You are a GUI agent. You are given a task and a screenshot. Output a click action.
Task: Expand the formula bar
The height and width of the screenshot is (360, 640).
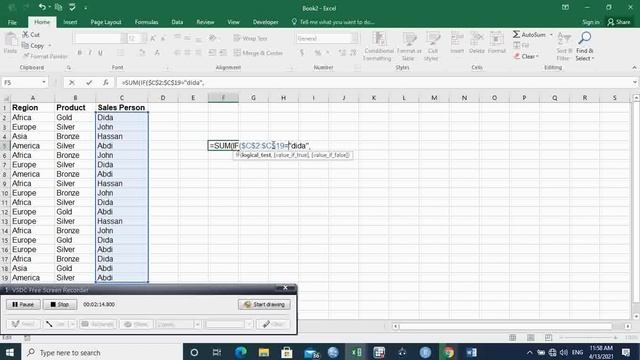coord(635,82)
